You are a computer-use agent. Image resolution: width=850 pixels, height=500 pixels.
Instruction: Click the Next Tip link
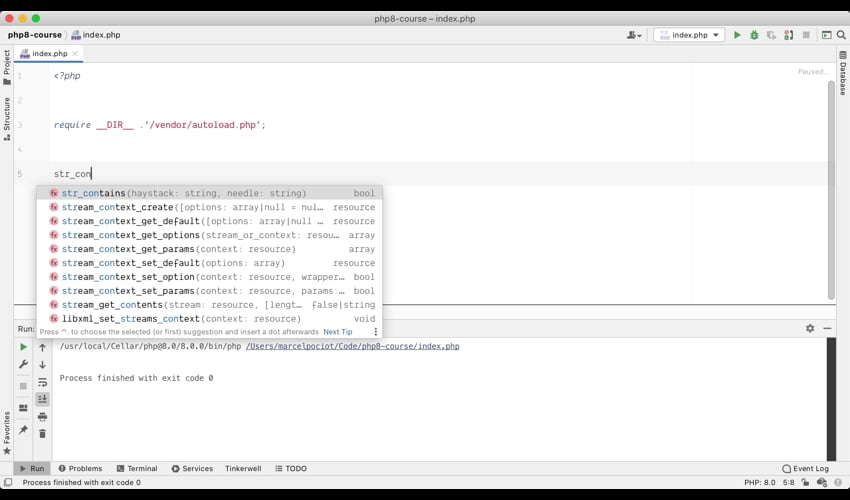click(338, 332)
